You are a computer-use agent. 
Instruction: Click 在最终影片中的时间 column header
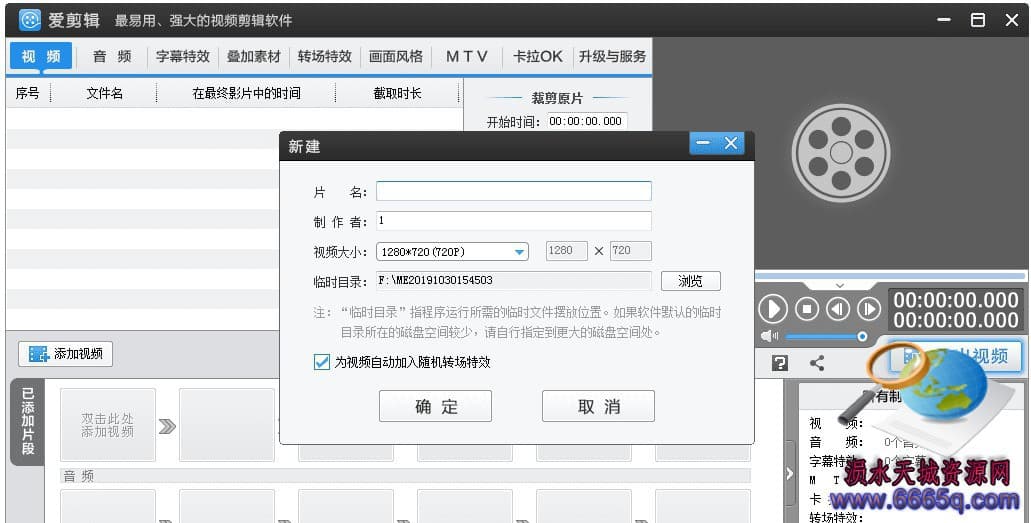tap(246, 93)
